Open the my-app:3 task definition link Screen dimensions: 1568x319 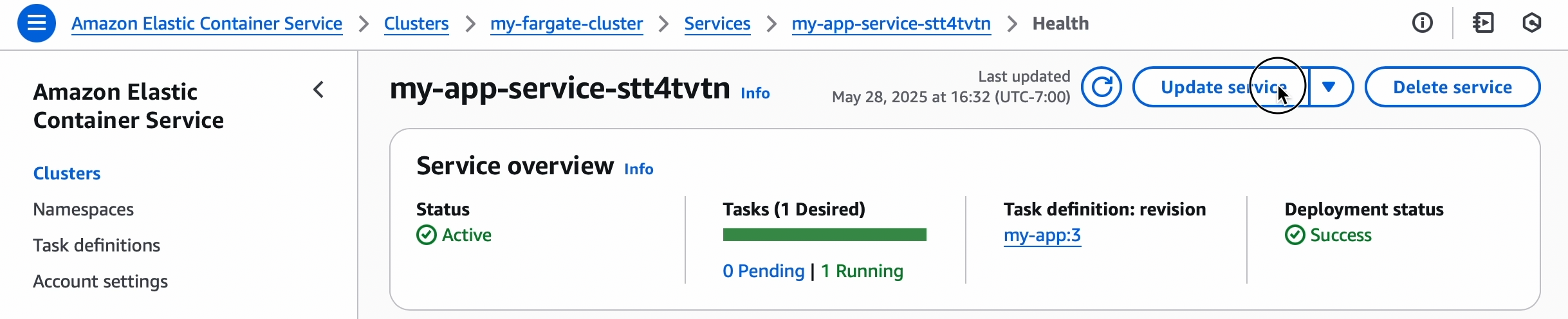click(x=1042, y=235)
